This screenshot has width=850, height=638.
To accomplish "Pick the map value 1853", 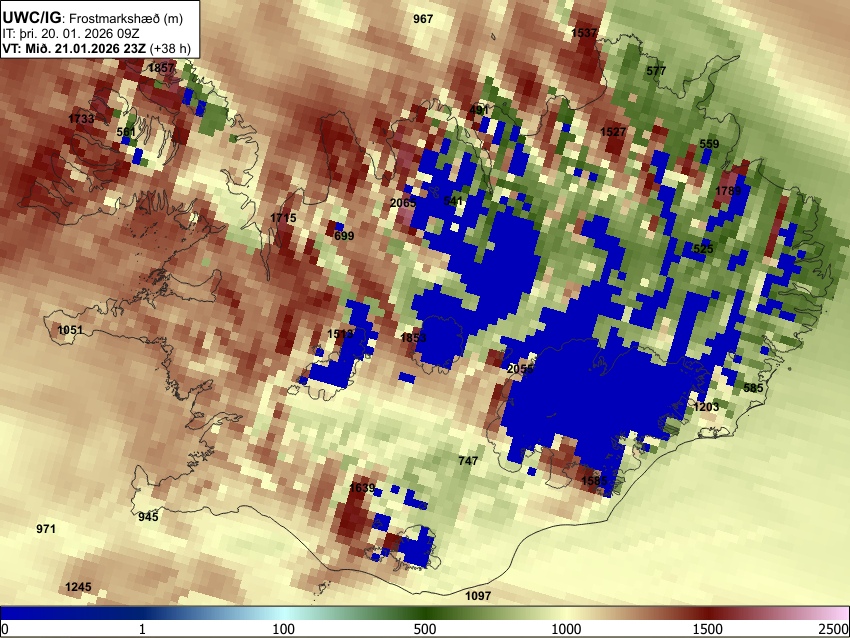I will [413, 338].
